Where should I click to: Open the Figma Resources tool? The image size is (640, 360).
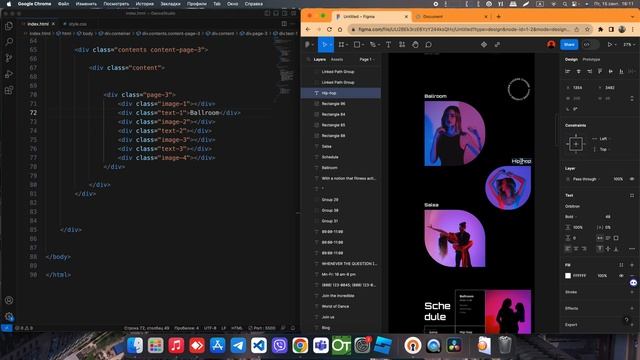pos(402,44)
